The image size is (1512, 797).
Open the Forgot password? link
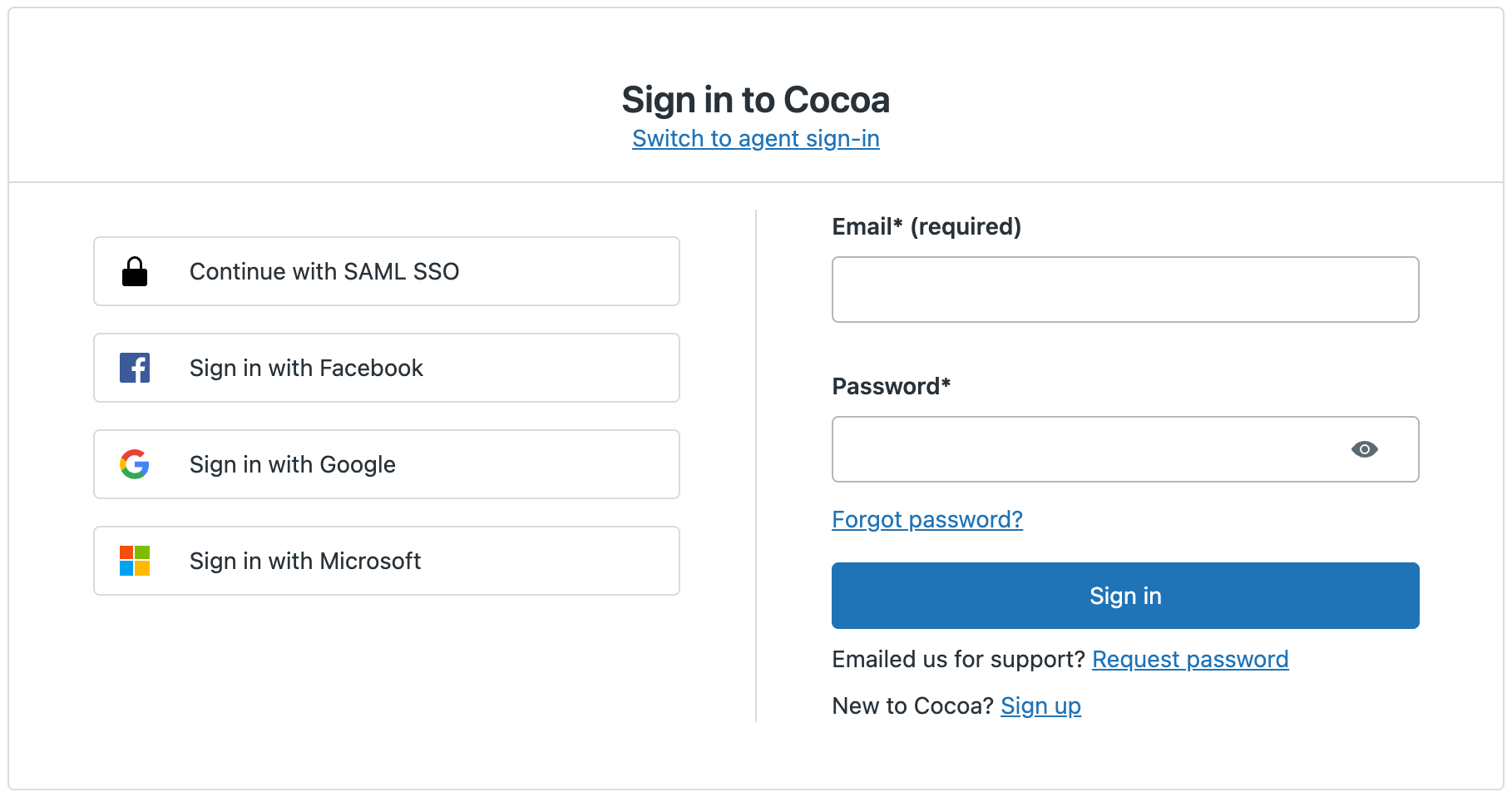click(x=926, y=519)
